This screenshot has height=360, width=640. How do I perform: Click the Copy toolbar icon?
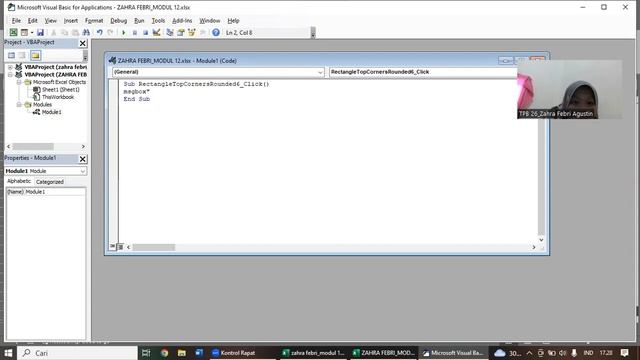(x=64, y=32)
